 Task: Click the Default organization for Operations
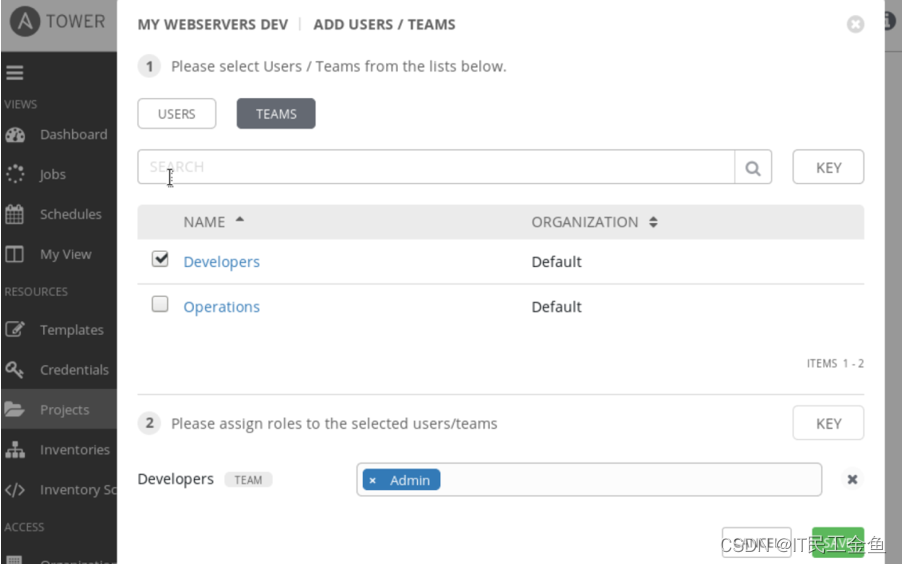pyautogui.click(x=556, y=307)
